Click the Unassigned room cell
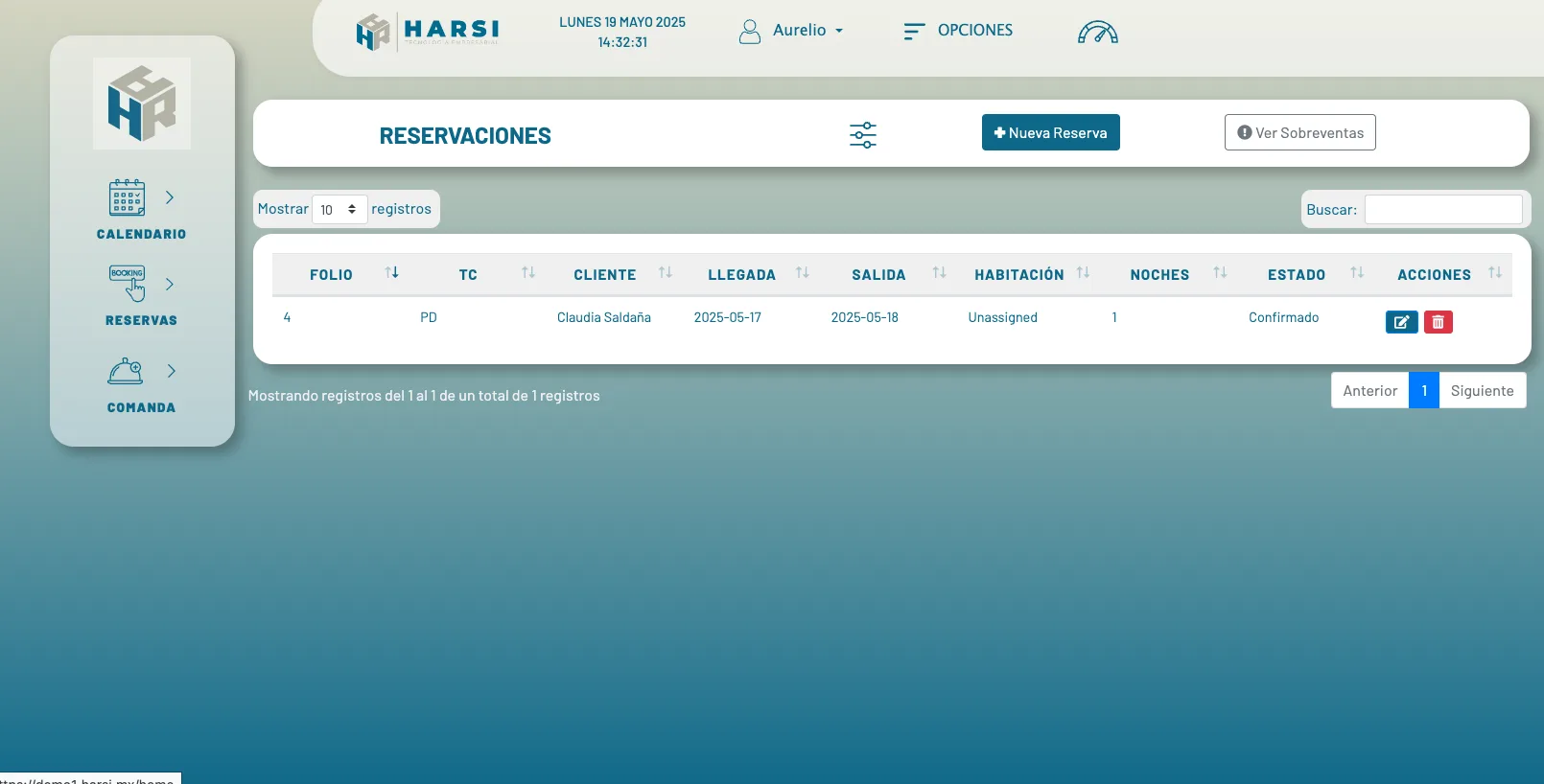The height and width of the screenshot is (784, 1544). click(x=1002, y=317)
